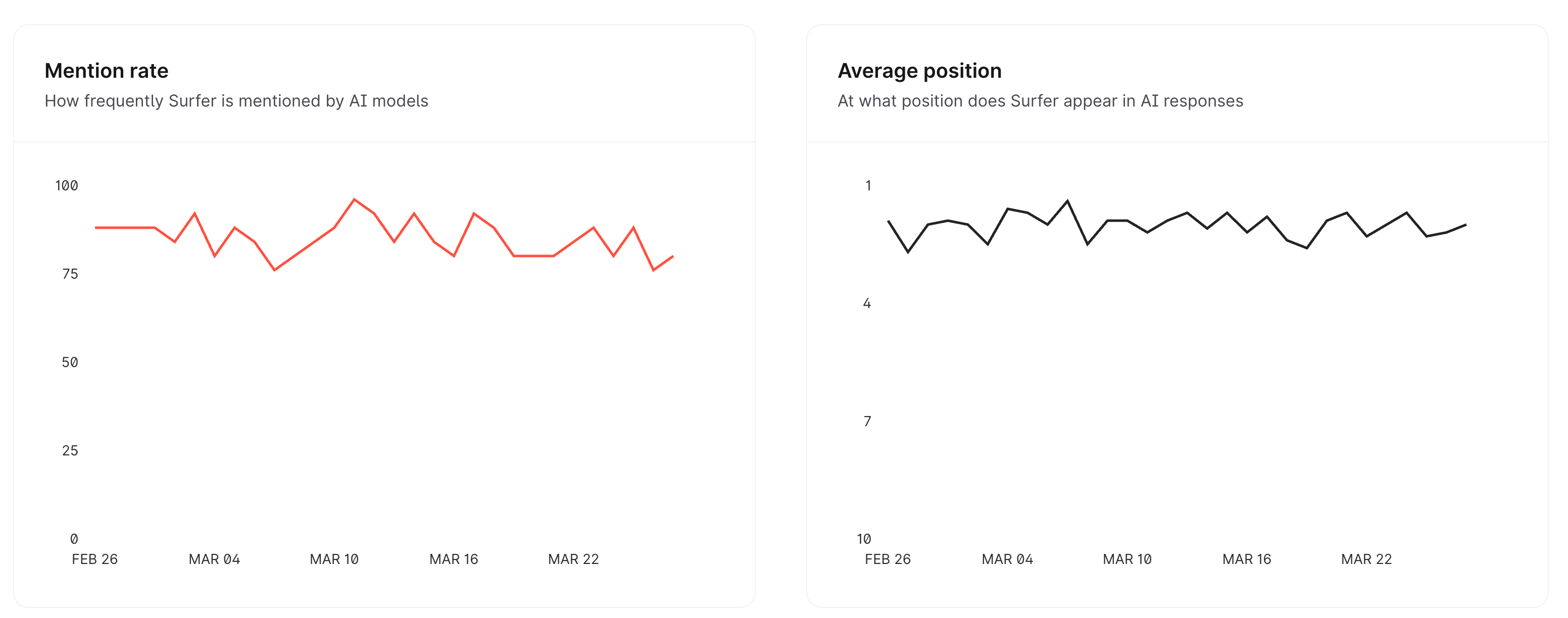Viewport: 1568px width, 618px height.
Task: Select the 25 label on Mention rate axis
Action: pyautogui.click(x=70, y=451)
